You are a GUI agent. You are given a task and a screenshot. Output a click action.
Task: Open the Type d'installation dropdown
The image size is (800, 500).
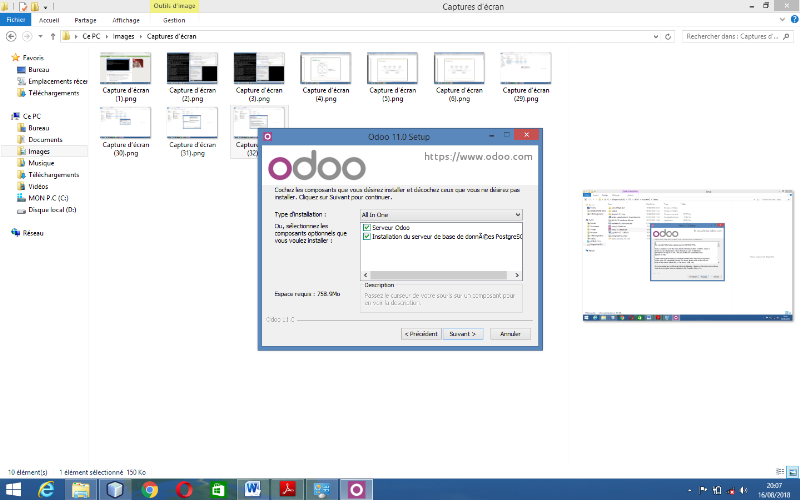[x=441, y=215]
